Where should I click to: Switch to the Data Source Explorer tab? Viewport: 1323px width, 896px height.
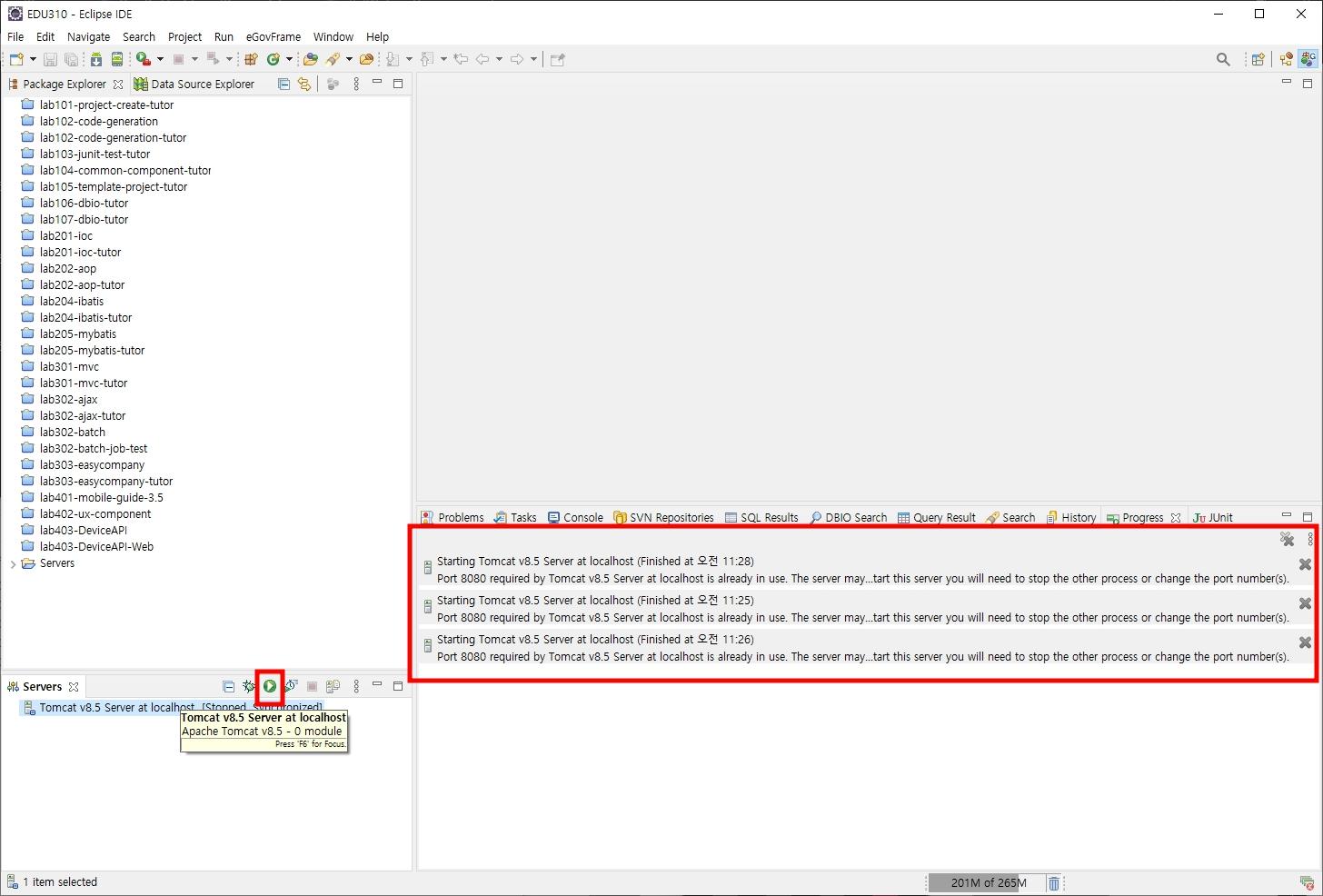pos(194,84)
